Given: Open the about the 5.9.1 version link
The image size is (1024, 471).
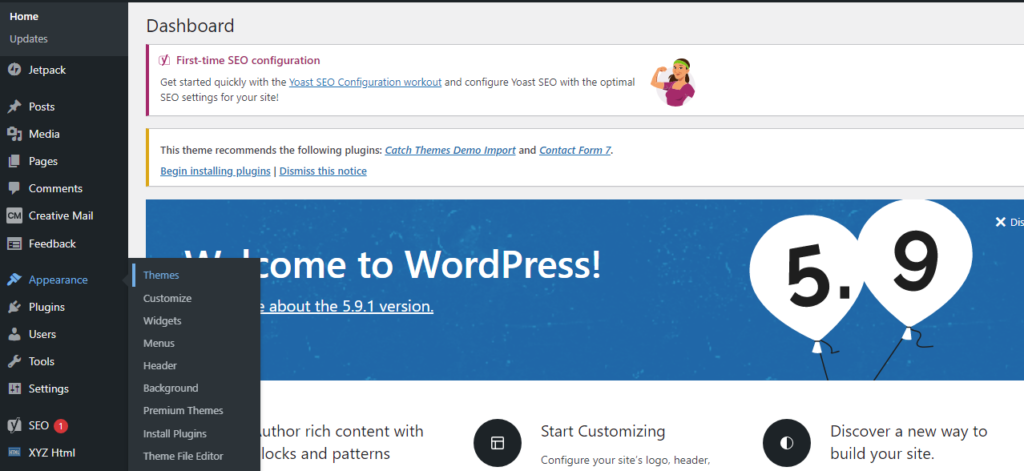Looking at the screenshot, I should 347,306.
